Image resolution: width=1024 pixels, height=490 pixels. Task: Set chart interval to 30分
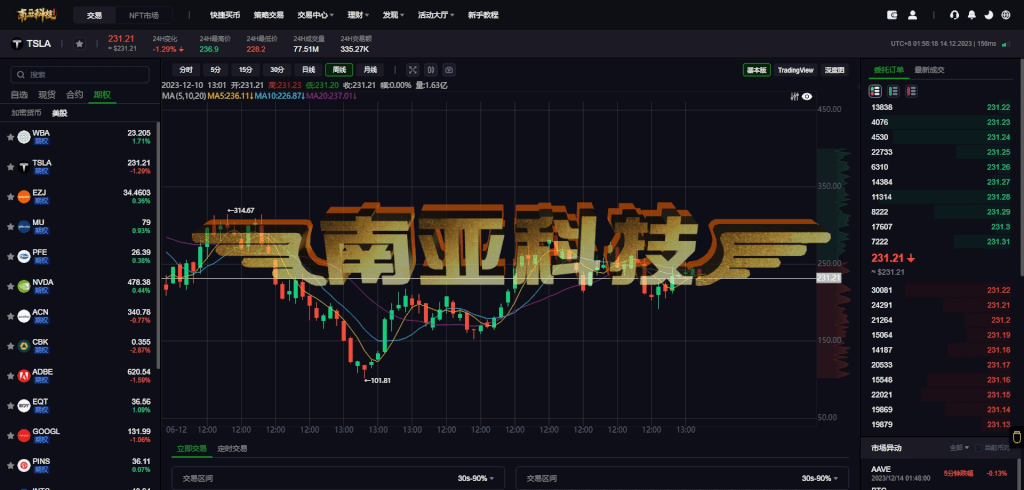277,70
